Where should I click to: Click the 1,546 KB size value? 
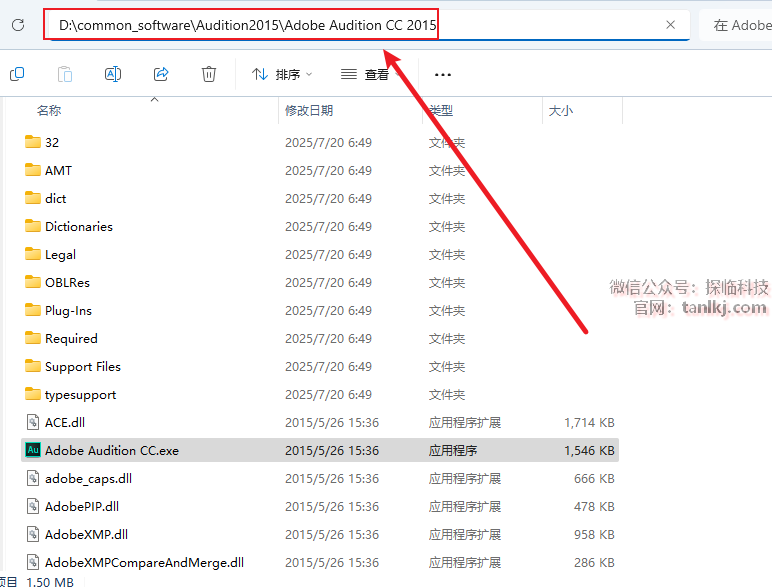[589, 451]
